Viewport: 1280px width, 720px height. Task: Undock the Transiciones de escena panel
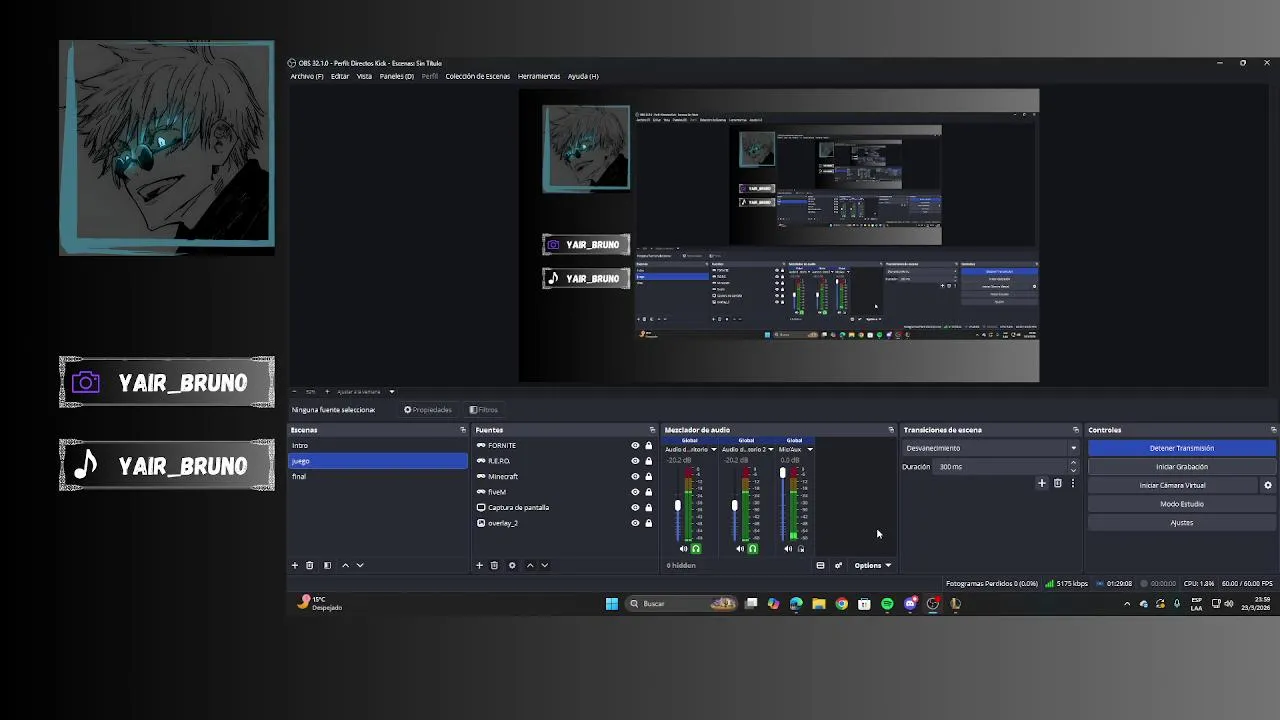pos(1076,430)
